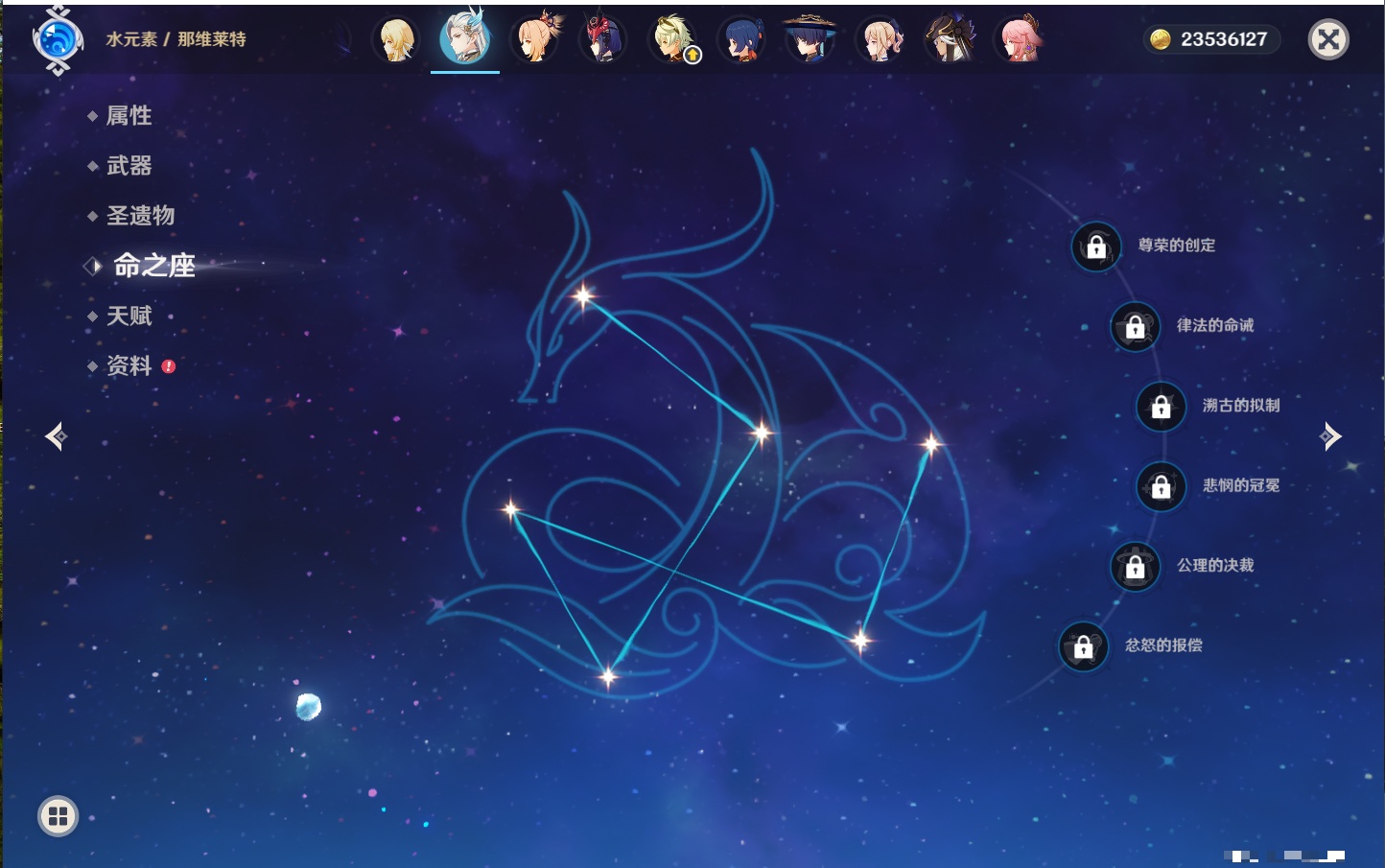Go to previous character with left arrow

pyautogui.click(x=56, y=436)
